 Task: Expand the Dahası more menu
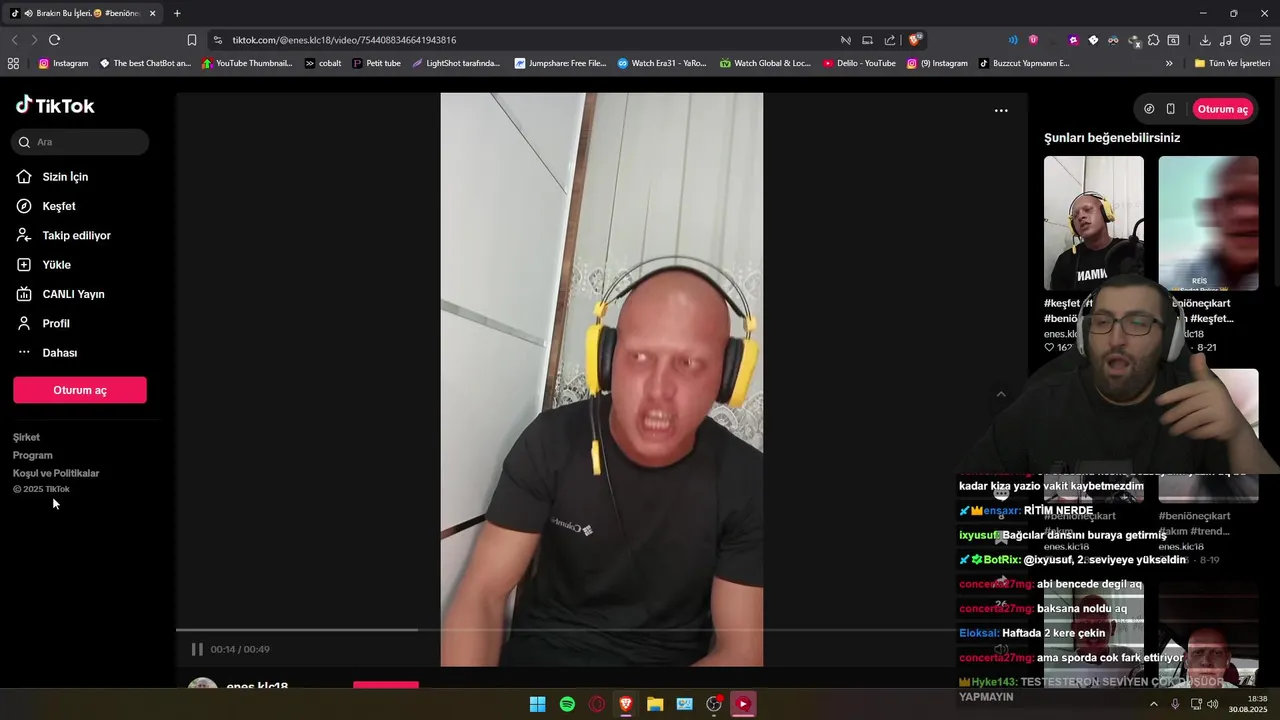pyautogui.click(x=59, y=353)
